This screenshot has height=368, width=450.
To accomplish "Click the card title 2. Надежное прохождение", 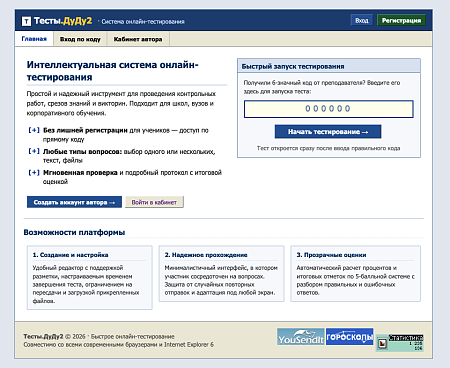I will pyautogui.click(x=206, y=255).
